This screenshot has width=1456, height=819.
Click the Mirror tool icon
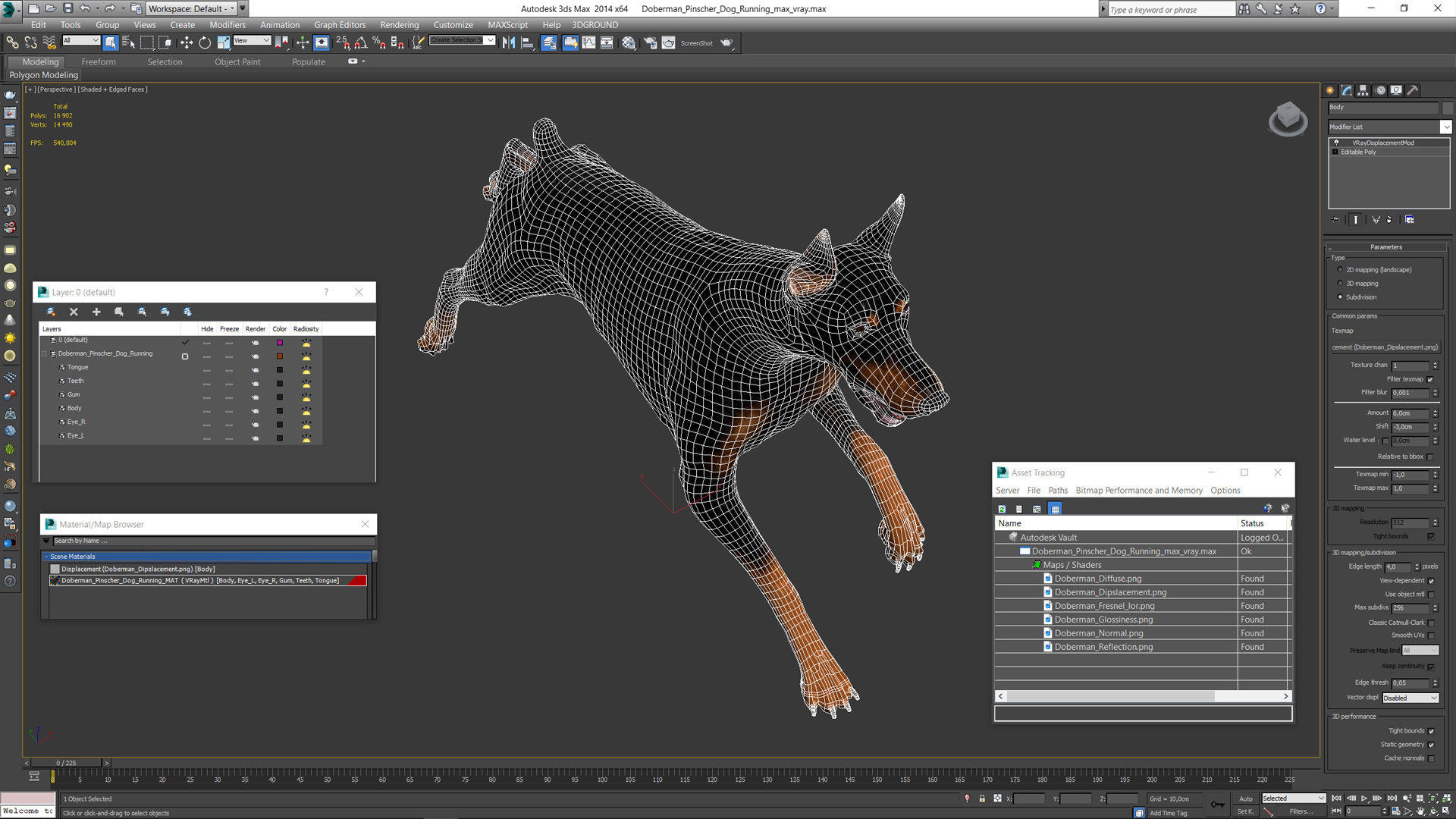(509, 43)
